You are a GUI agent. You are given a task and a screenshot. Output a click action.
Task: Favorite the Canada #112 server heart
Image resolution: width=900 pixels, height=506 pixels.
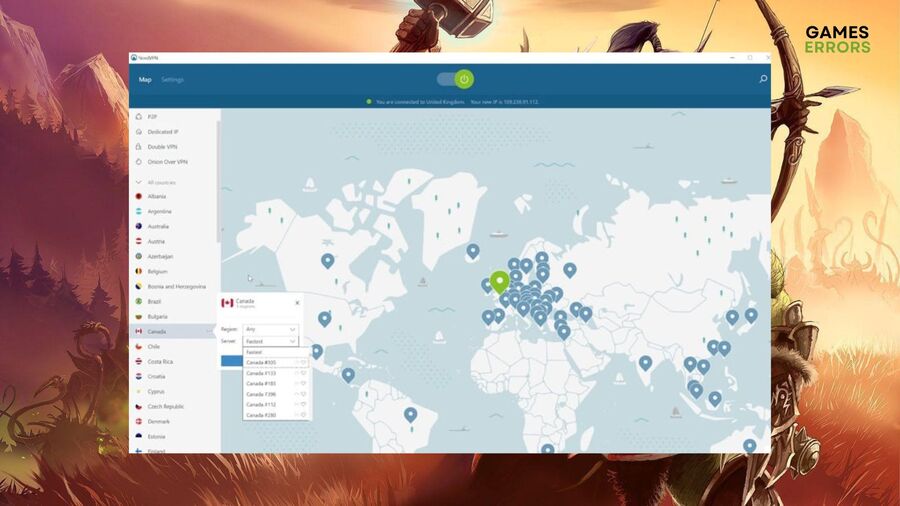pyautogui.click(x=304, y=404)
